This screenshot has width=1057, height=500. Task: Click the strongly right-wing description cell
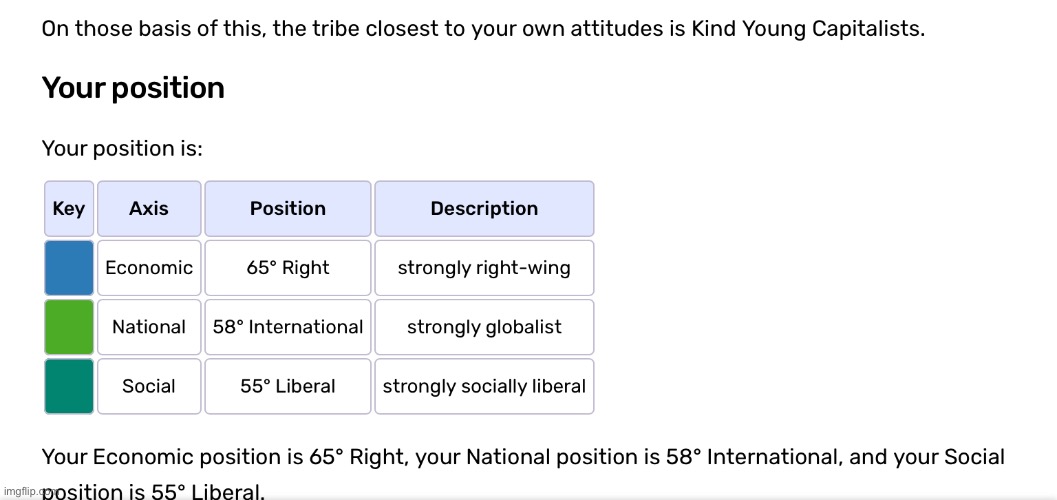(x=484, y=268)
